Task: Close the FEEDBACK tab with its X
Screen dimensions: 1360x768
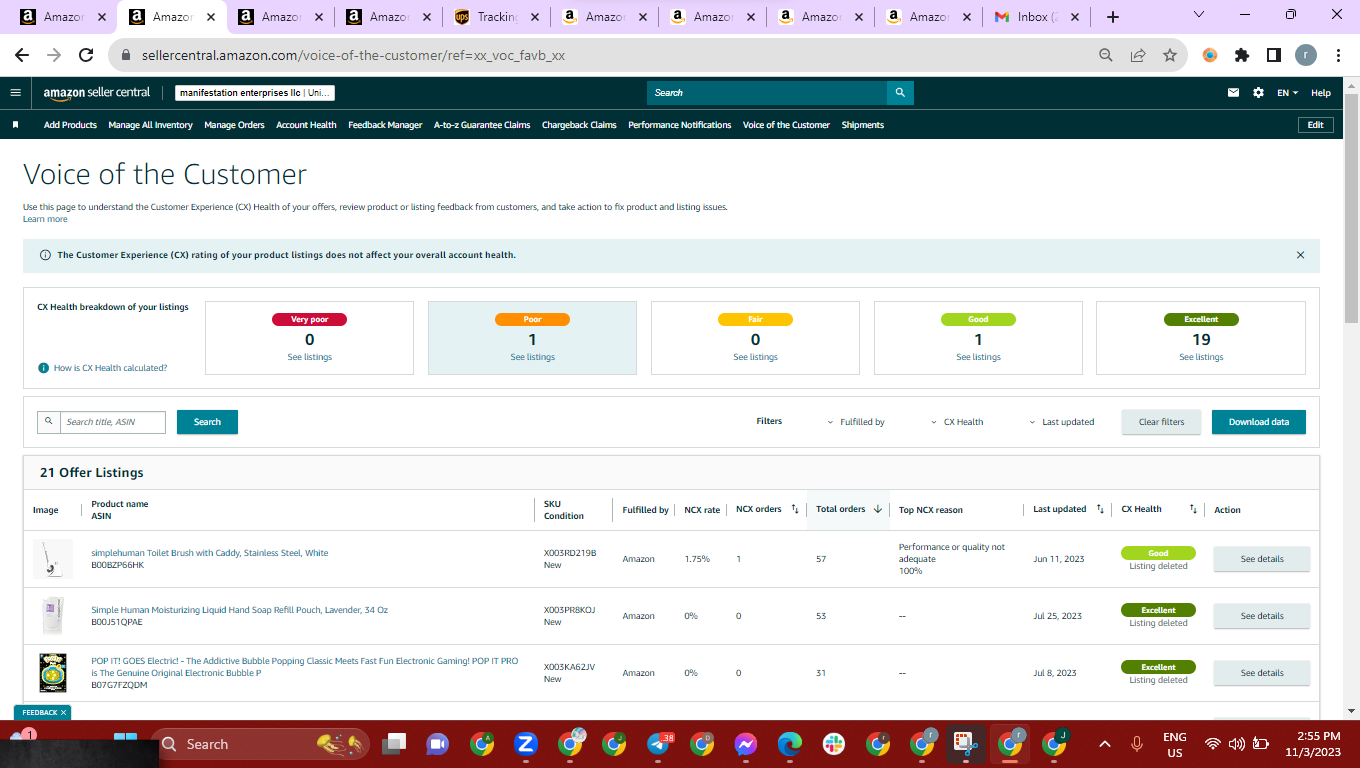Action: coord(63,712)
